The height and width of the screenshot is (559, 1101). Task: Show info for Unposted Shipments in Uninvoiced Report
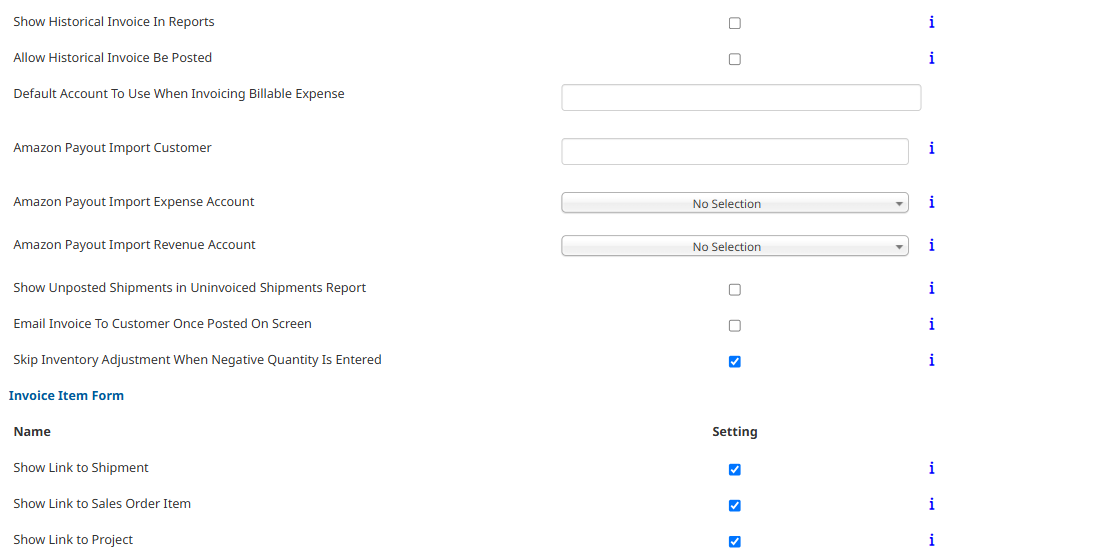931,287
